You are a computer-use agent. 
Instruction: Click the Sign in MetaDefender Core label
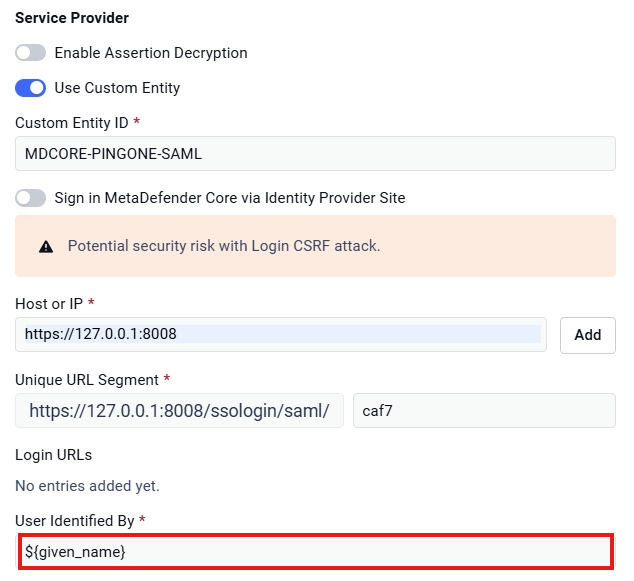(230, 198)
